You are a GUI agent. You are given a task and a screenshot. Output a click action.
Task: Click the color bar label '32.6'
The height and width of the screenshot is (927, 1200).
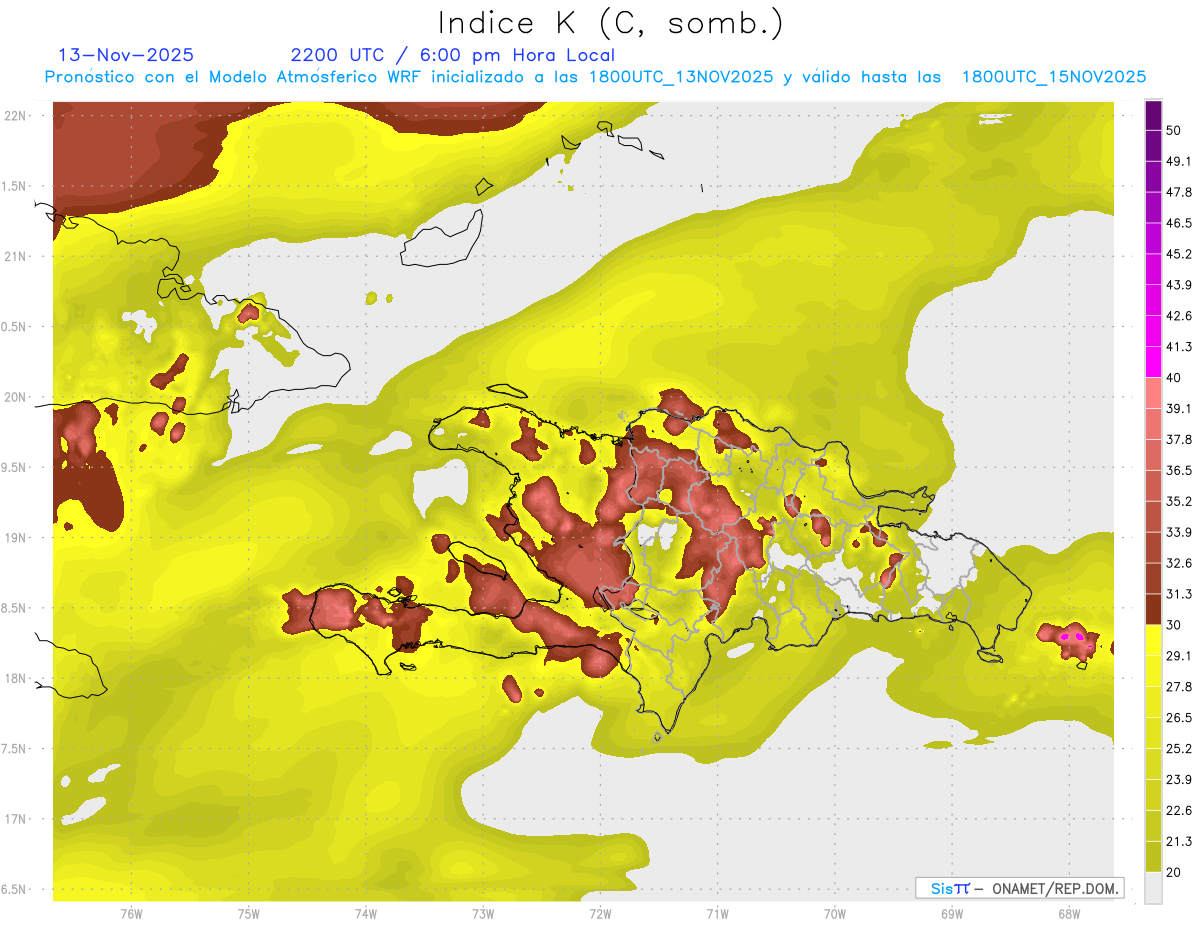click(1180, 563)
